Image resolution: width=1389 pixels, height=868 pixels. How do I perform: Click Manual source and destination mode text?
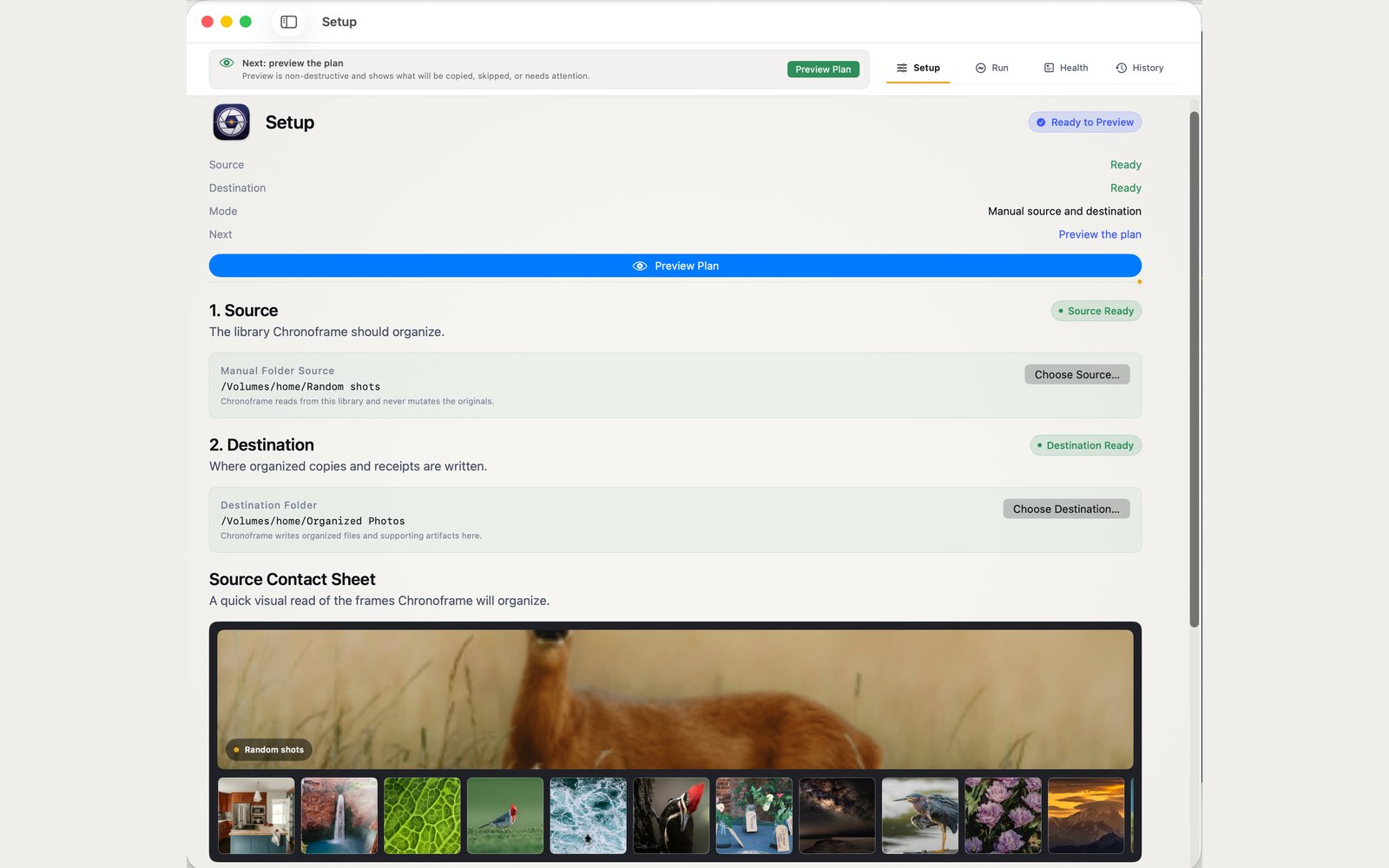click(x=1064, y=211)
